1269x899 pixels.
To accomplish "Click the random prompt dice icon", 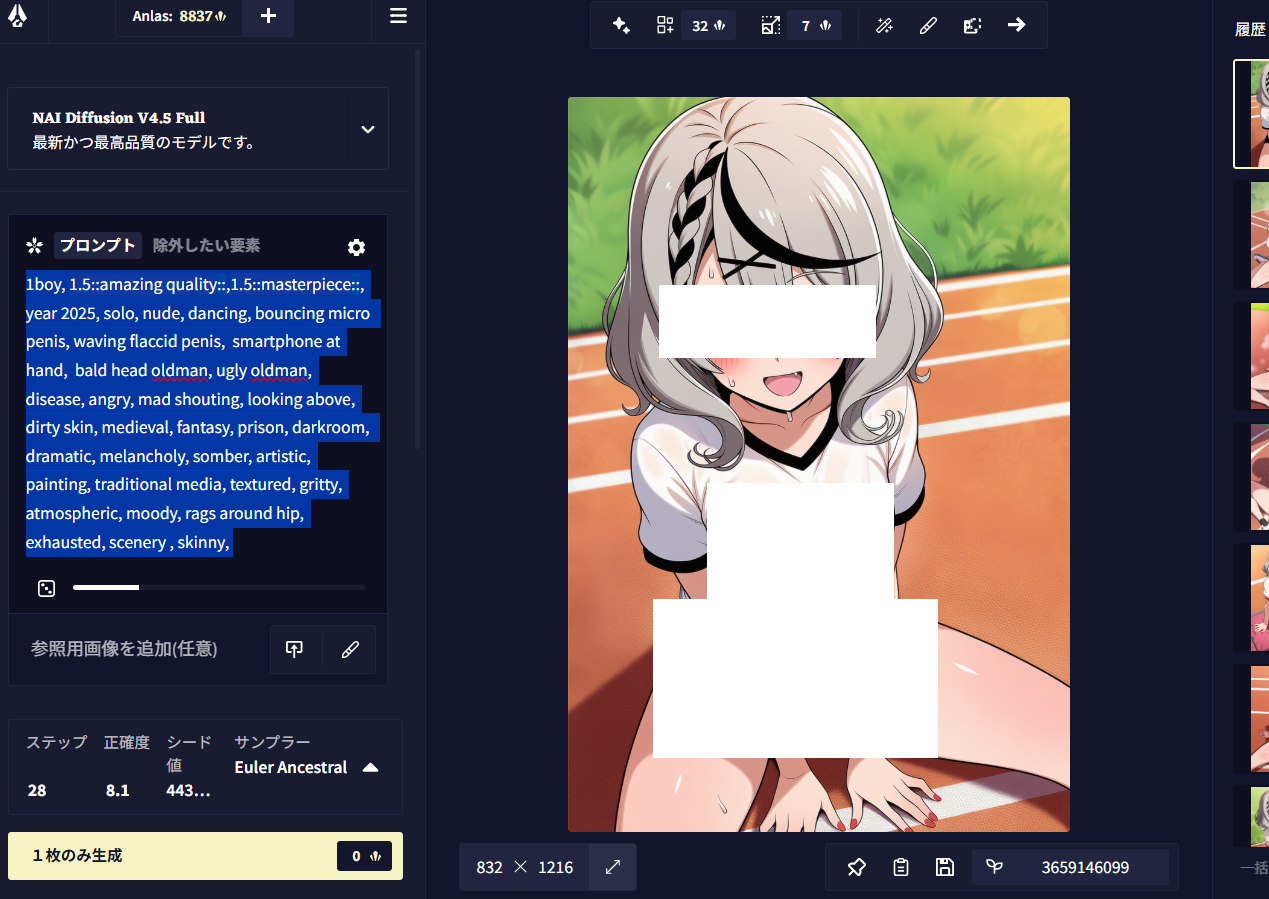I will (46, 588).
